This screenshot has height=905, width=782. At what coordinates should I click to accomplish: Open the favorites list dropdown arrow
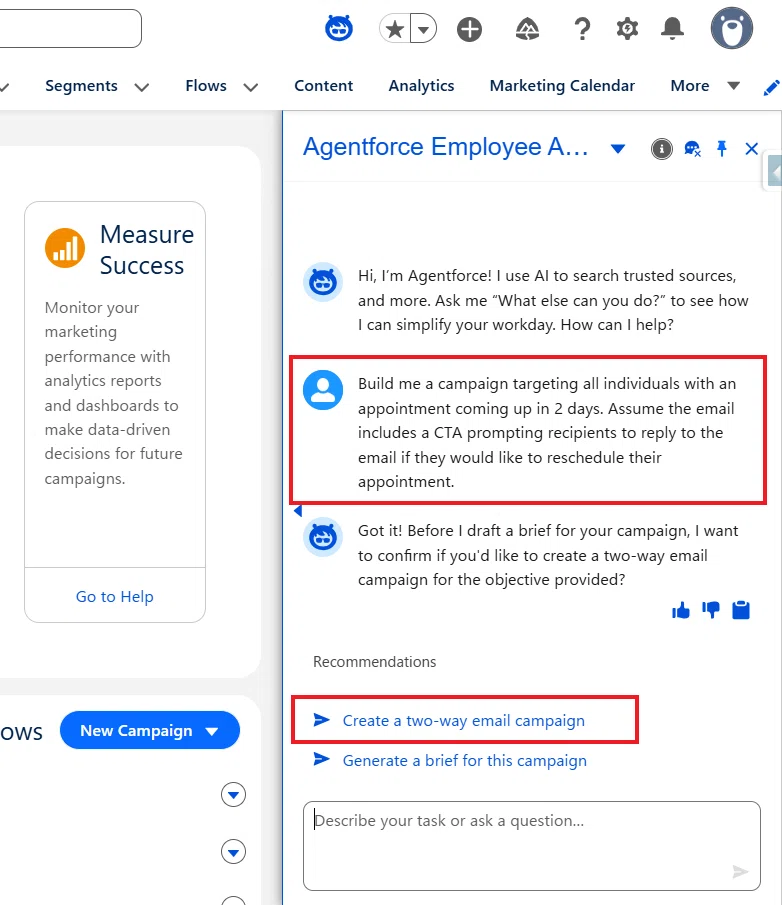coord(424,29)
